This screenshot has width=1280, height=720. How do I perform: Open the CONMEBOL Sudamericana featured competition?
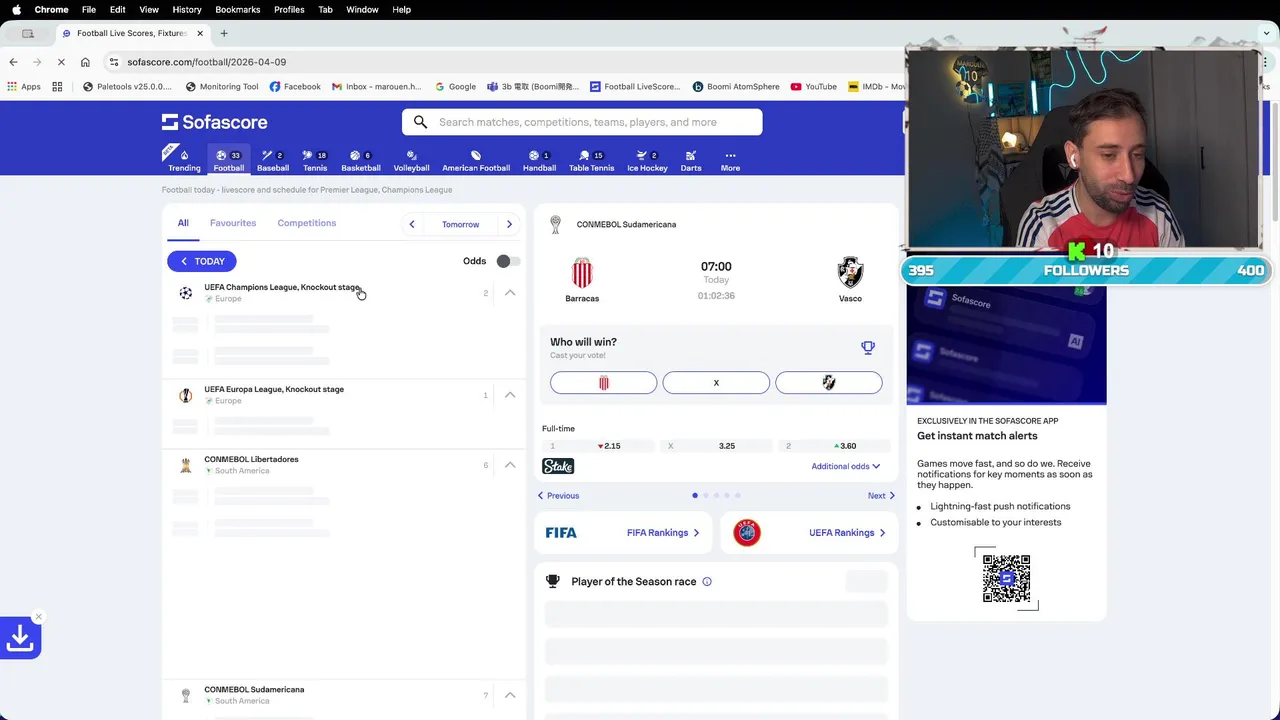626,224
